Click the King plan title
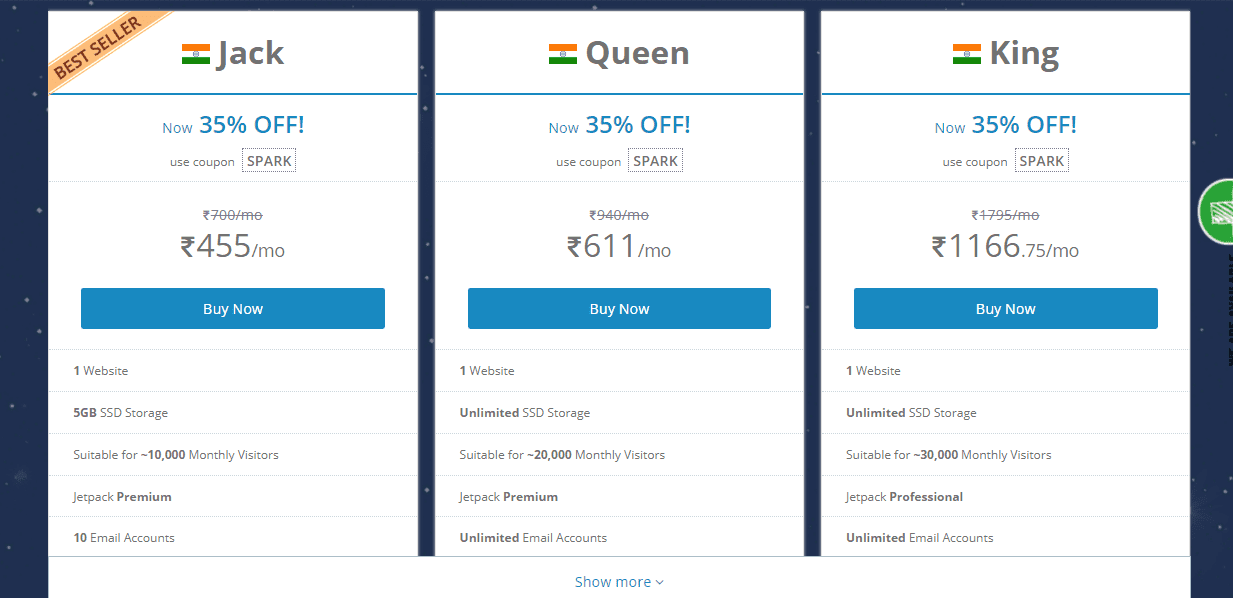Viewport: 1233px width, 598px height. click(1024, 53)
